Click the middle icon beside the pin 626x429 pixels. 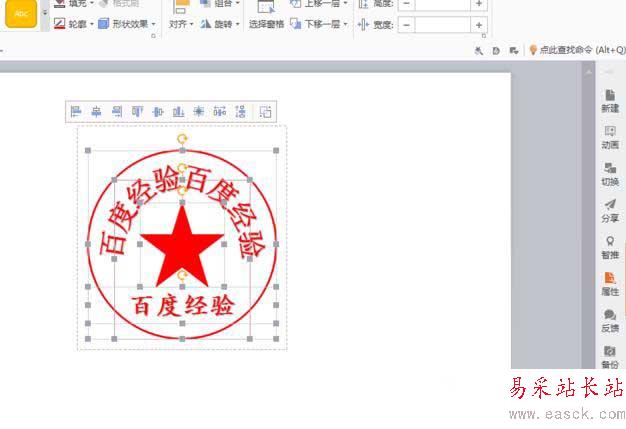[496, 50]
